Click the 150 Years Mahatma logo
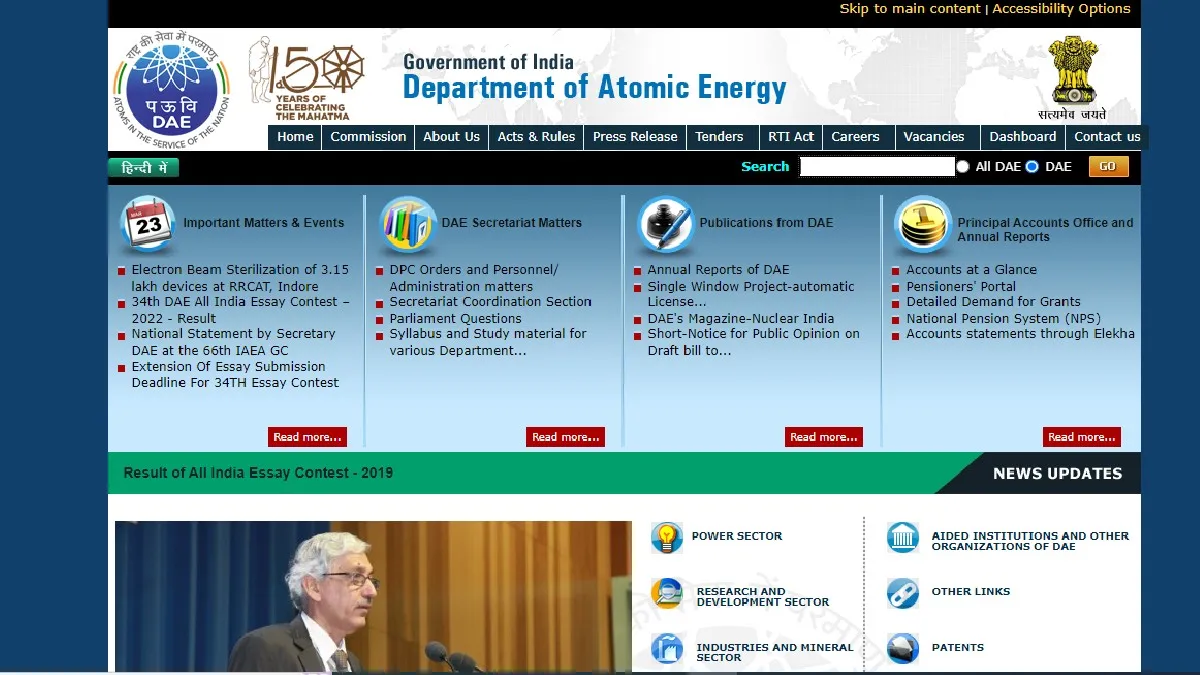This screenshot has height=675, width=1200. (307, 79)
